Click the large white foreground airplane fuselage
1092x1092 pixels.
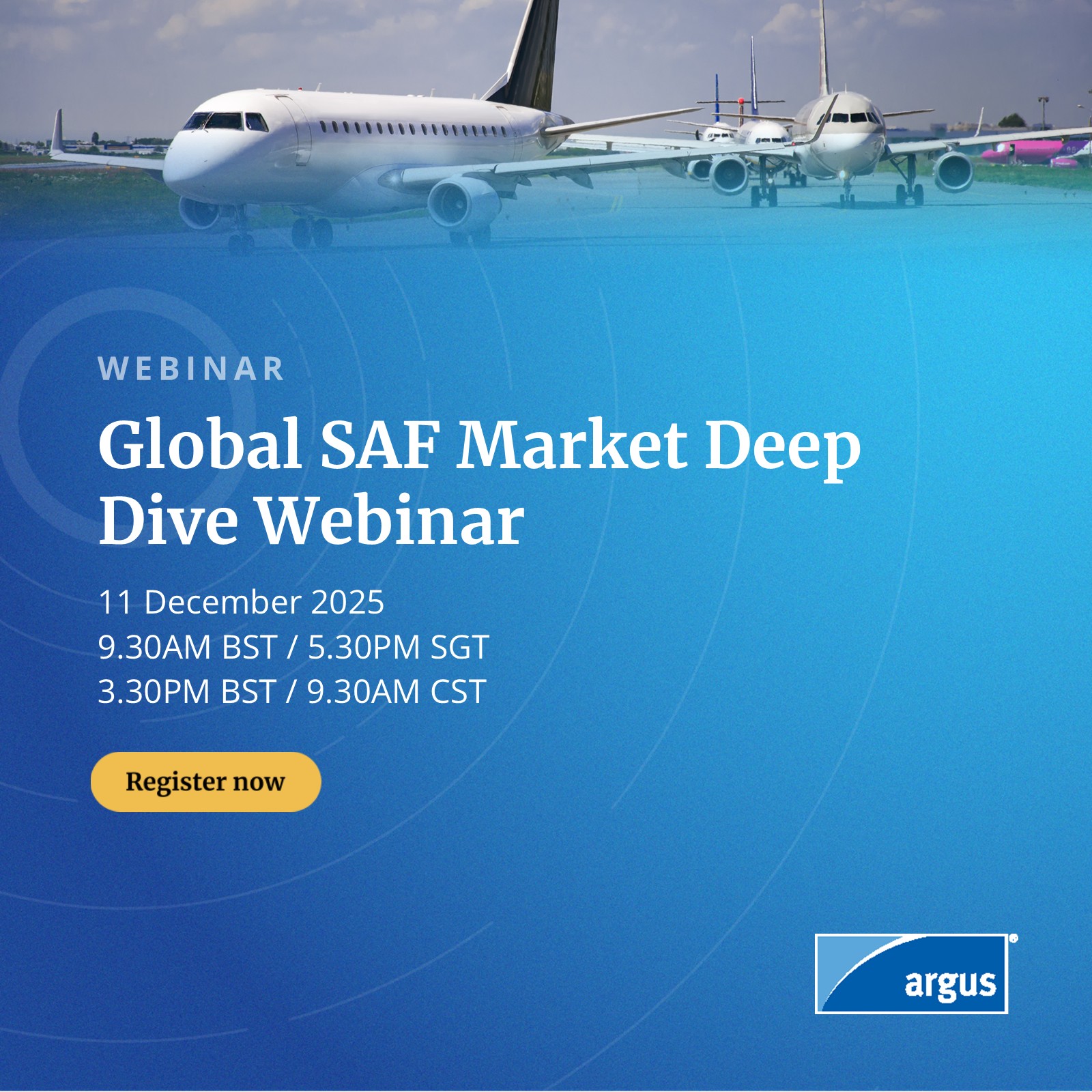click(355, 147)
